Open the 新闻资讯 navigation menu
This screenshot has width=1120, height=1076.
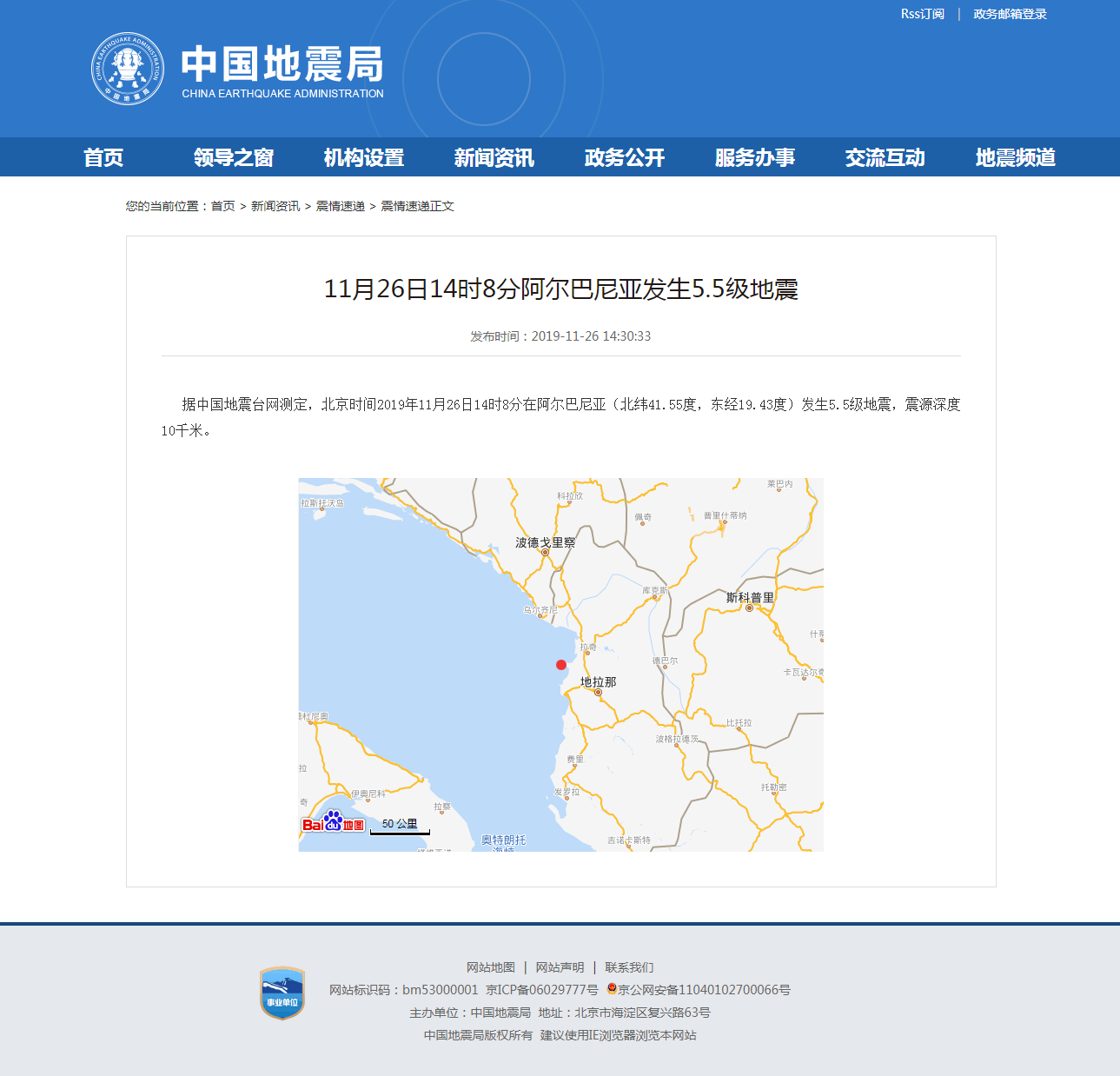pos(494,157)
